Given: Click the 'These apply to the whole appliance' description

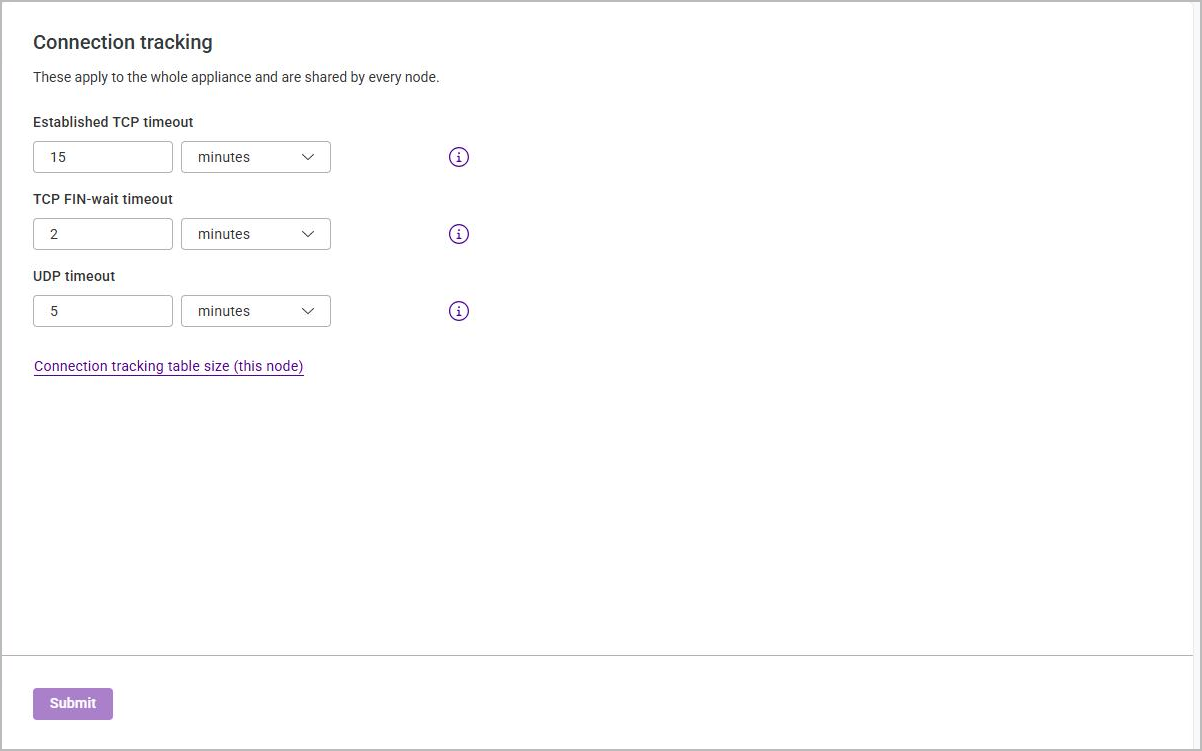Looking at the screenshot, I should (x=236, y=77).
